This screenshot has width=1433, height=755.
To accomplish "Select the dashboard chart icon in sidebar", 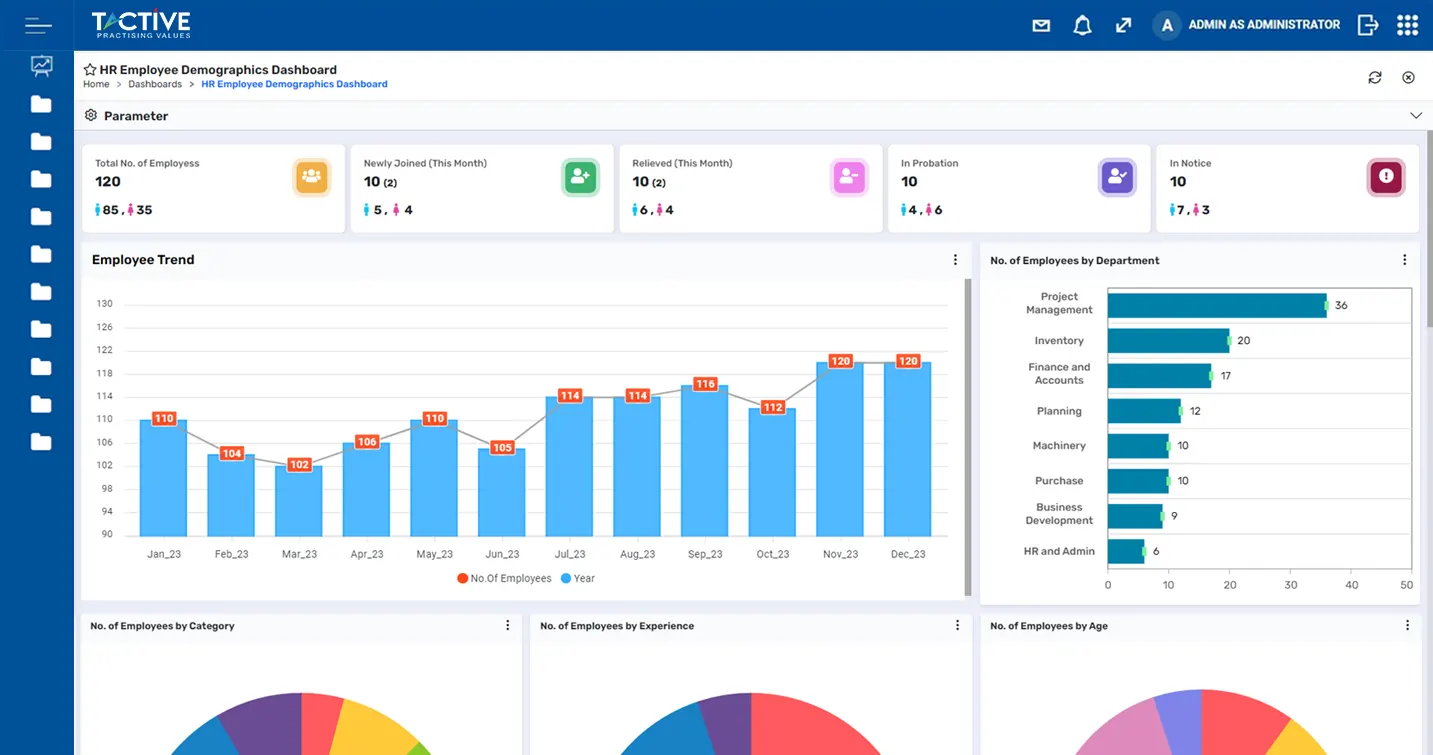I will click(x=40, y=65).
